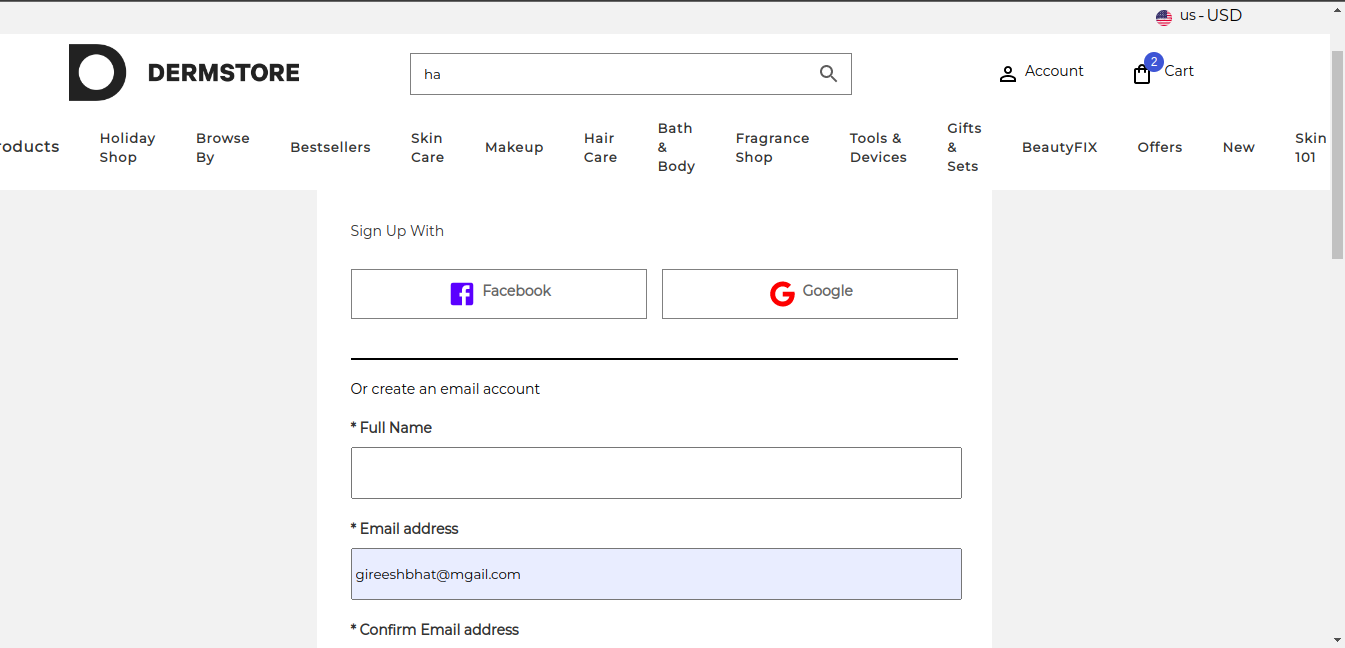This screenshot has width=1345, height=648.
Task: Click the US flag icon
Action: coord(1164,17)
